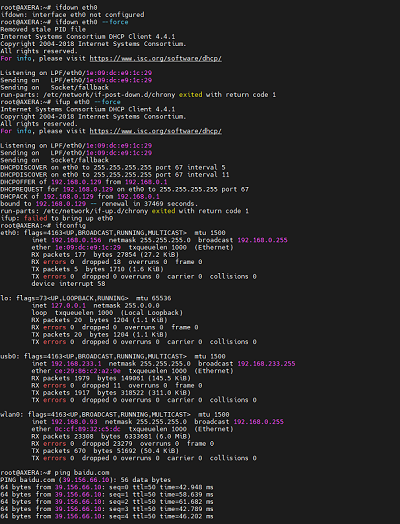Click the /etc/network/if-up.d/chrony path
400x524 pixels.
[x=96, y=211]
